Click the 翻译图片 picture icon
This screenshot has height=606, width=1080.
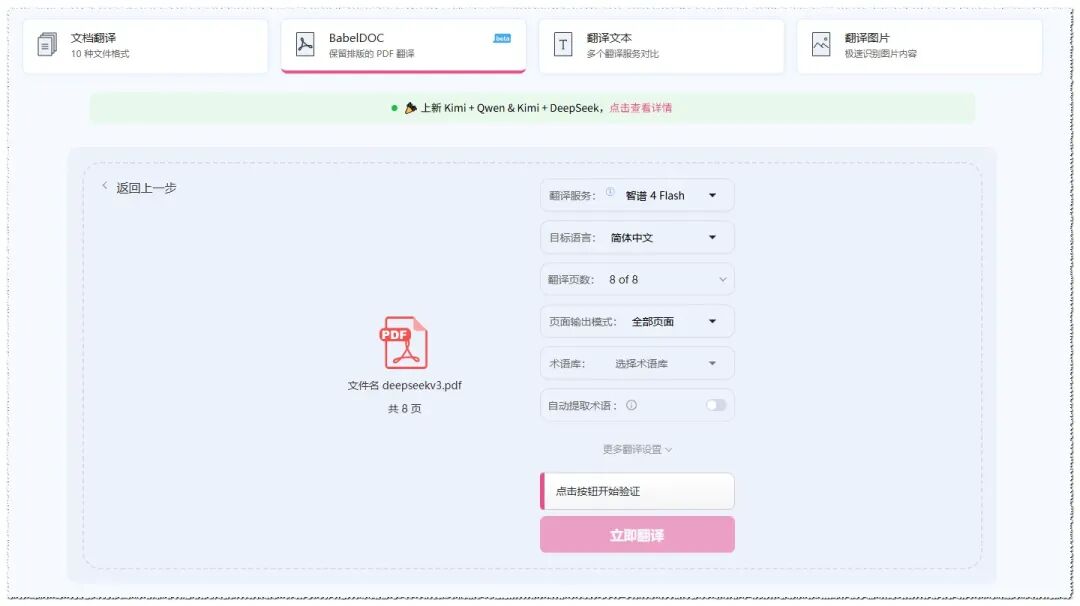click(821, 45)
